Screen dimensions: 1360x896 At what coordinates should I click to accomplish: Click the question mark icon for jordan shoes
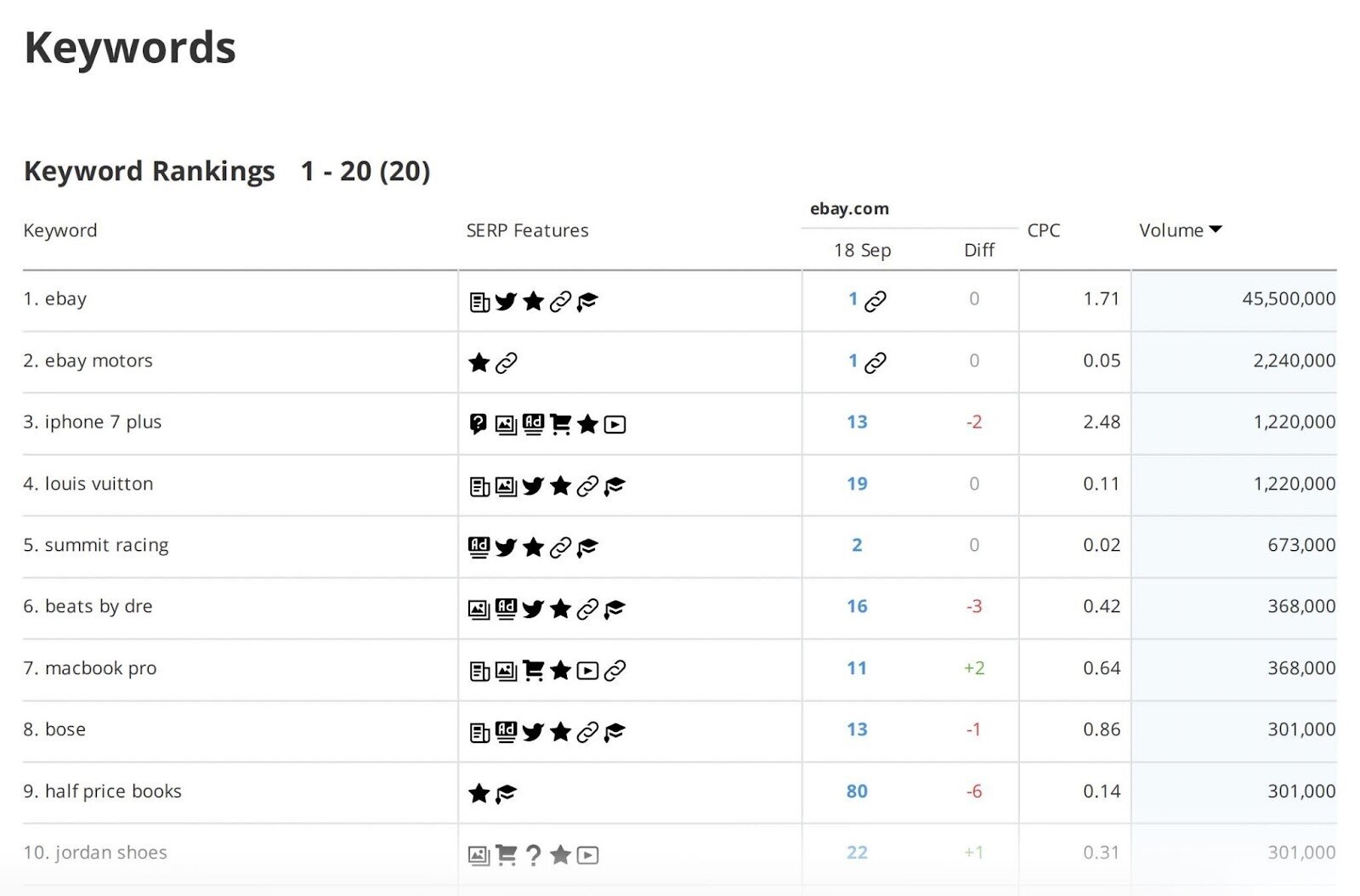pyautogui.click(x=533, y=855)
